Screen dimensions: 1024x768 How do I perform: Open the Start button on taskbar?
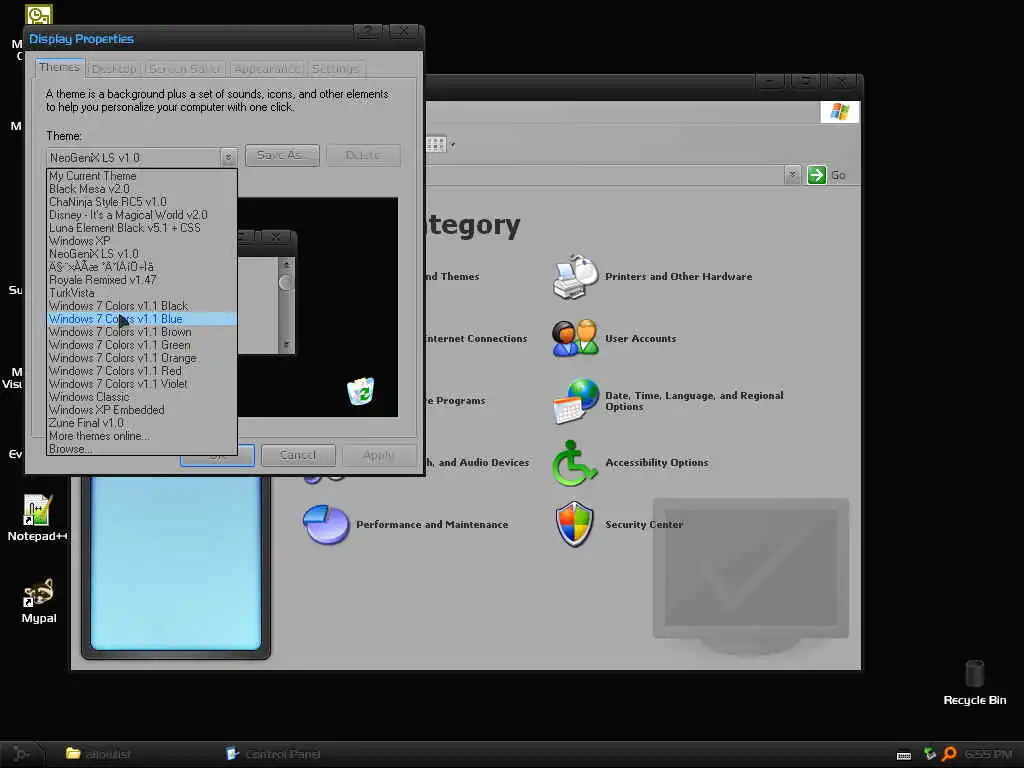(x=20, y=754)
